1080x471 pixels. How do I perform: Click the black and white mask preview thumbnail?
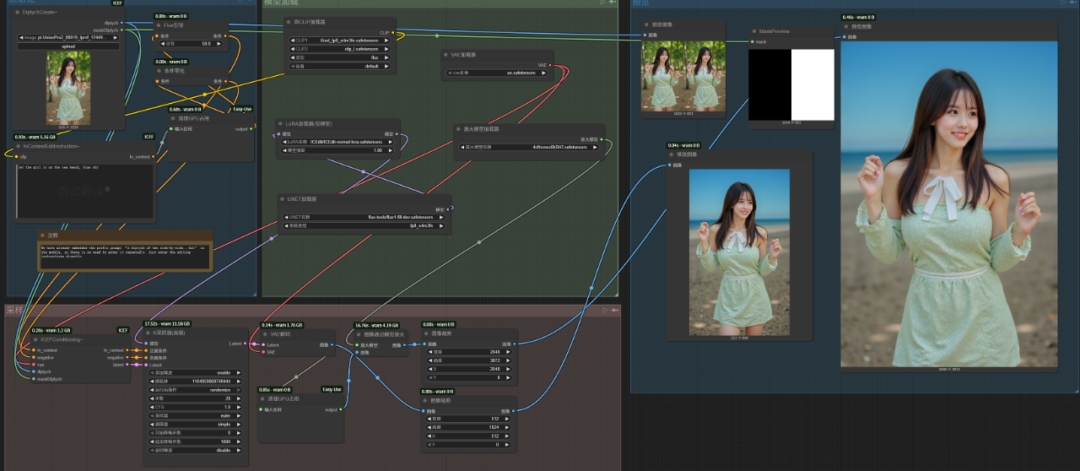(791, 84)
